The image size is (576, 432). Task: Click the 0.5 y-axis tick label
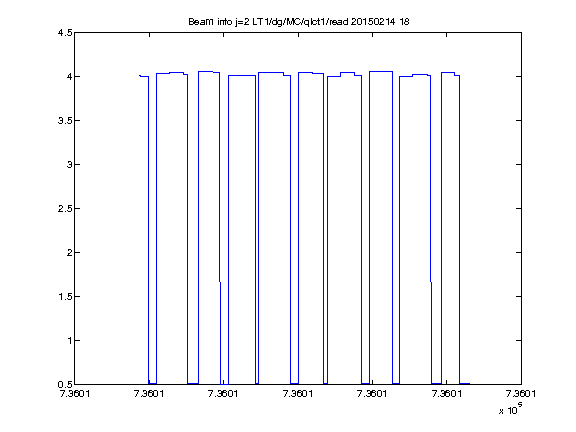tap(65, 385)
